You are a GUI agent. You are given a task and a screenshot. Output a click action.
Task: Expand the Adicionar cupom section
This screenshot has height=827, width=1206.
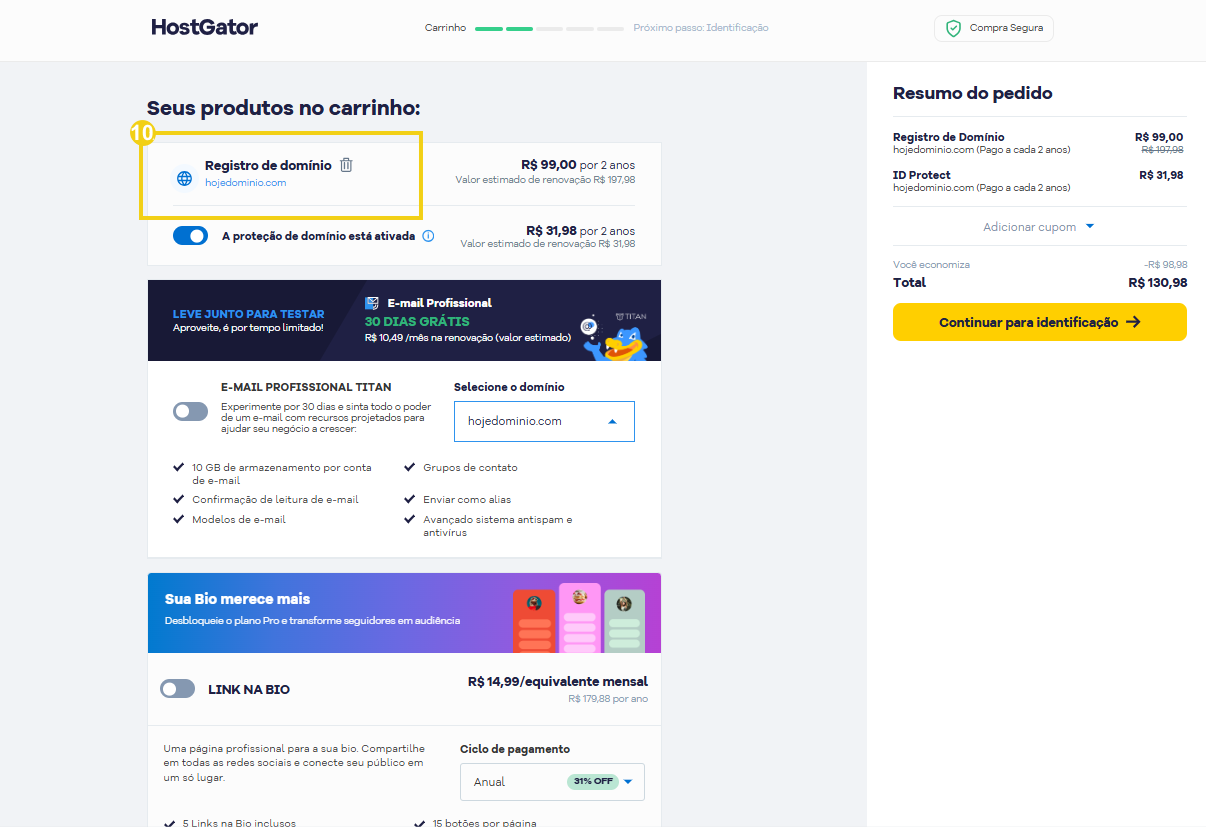[x=1039, y=227]
